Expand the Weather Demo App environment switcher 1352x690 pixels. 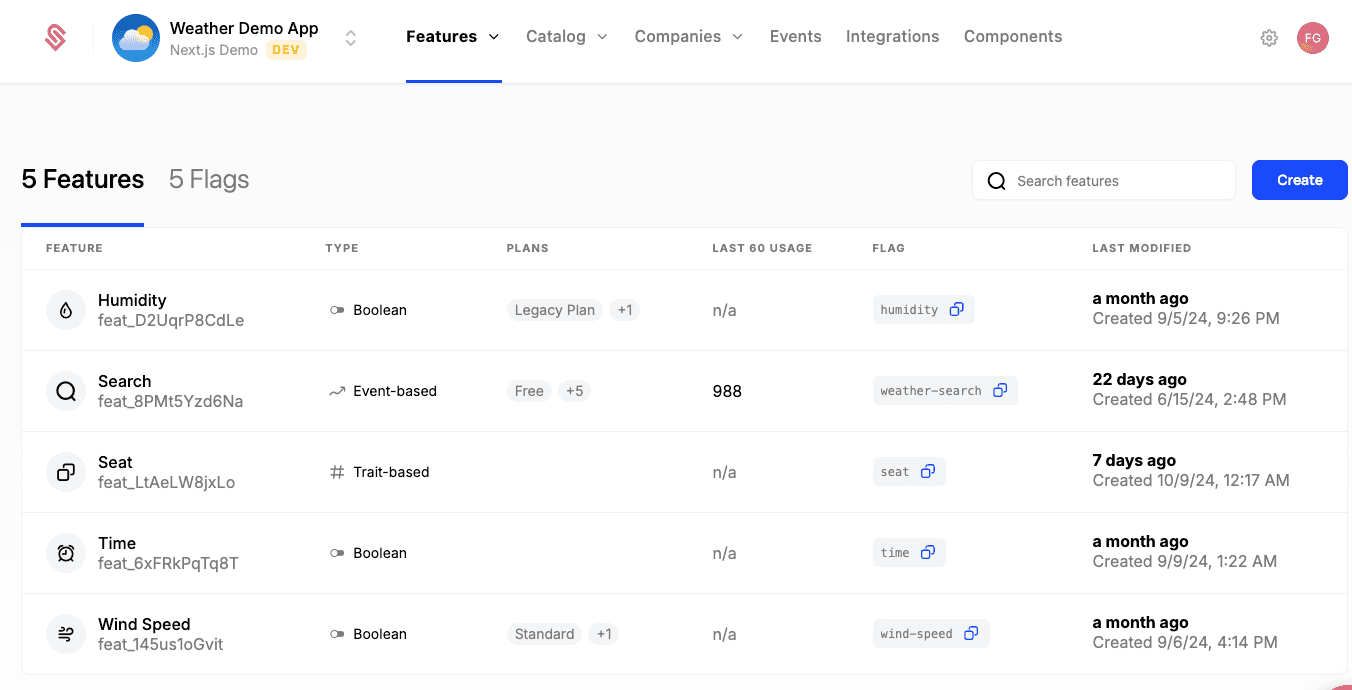pos(351,38)
